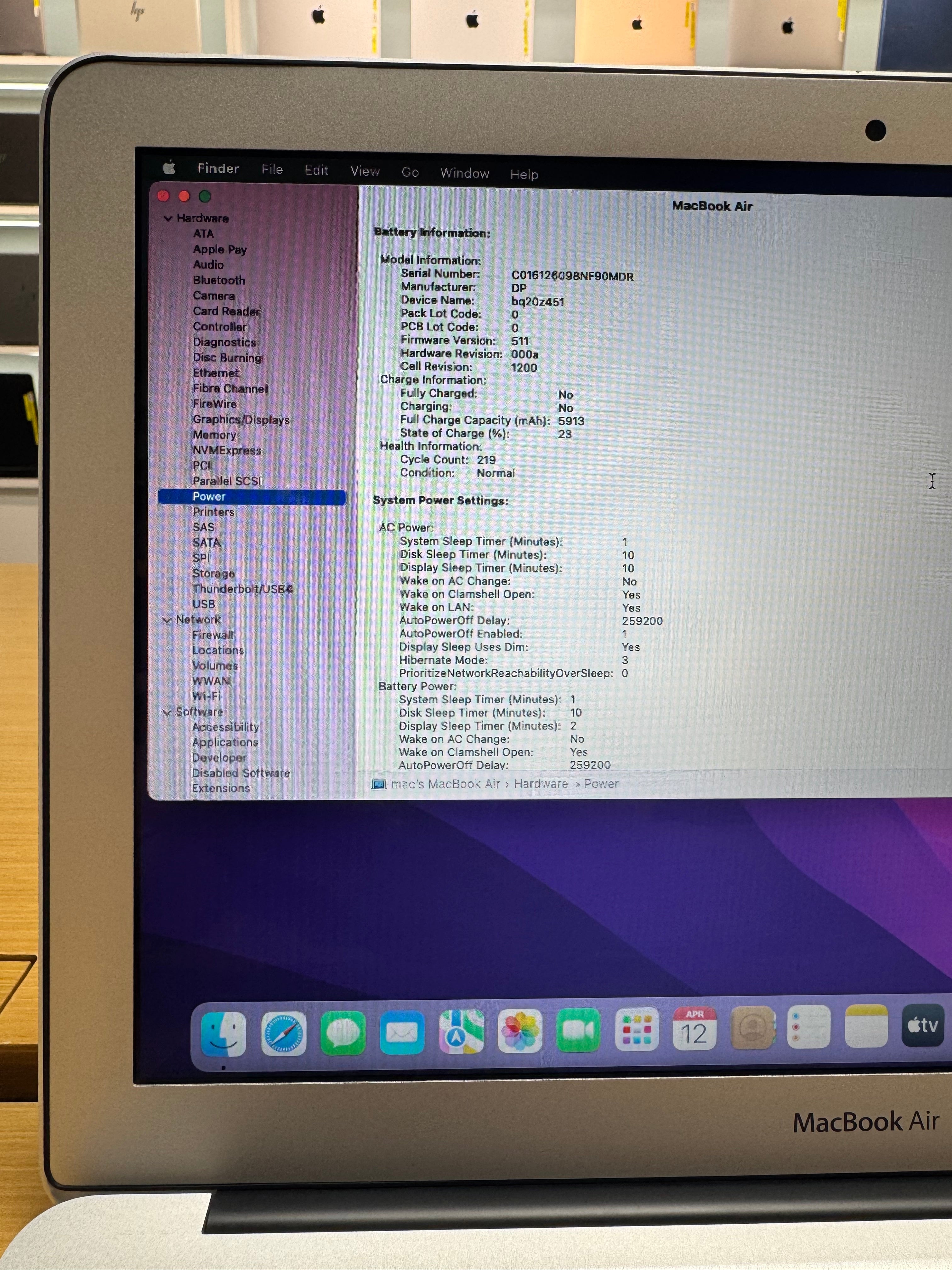Viewport: 952px width, 1270px height.
Task: Select Printers in the sidebar
Action: 213,512
